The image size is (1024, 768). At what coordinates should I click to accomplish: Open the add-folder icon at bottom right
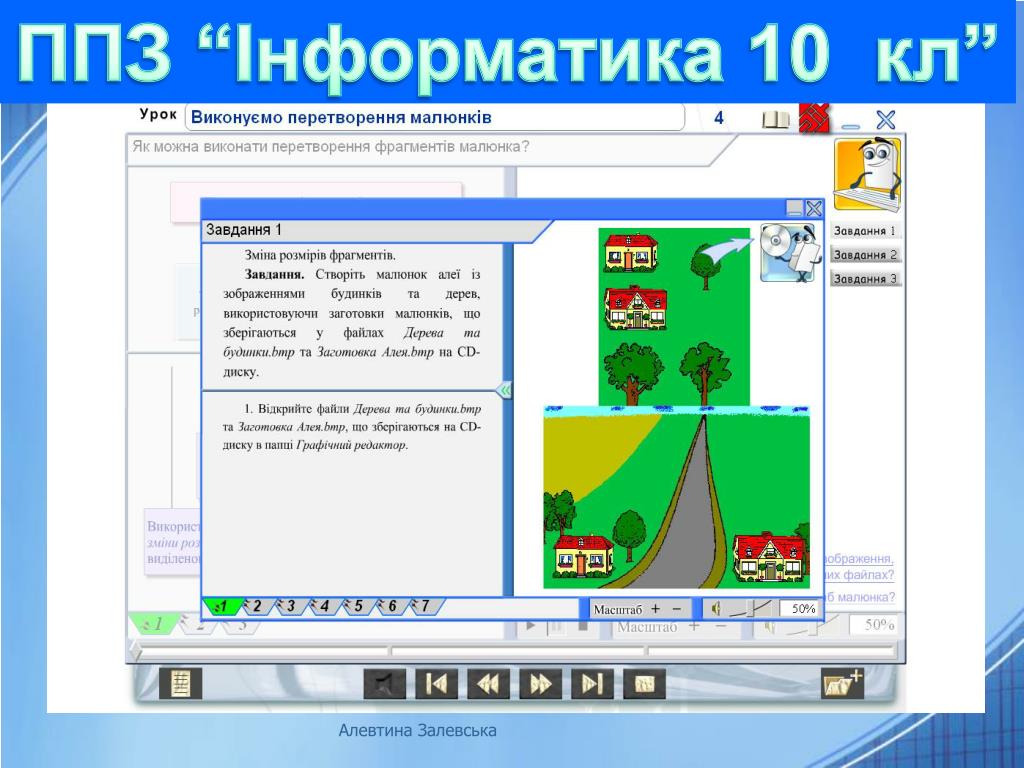[842, 683]
